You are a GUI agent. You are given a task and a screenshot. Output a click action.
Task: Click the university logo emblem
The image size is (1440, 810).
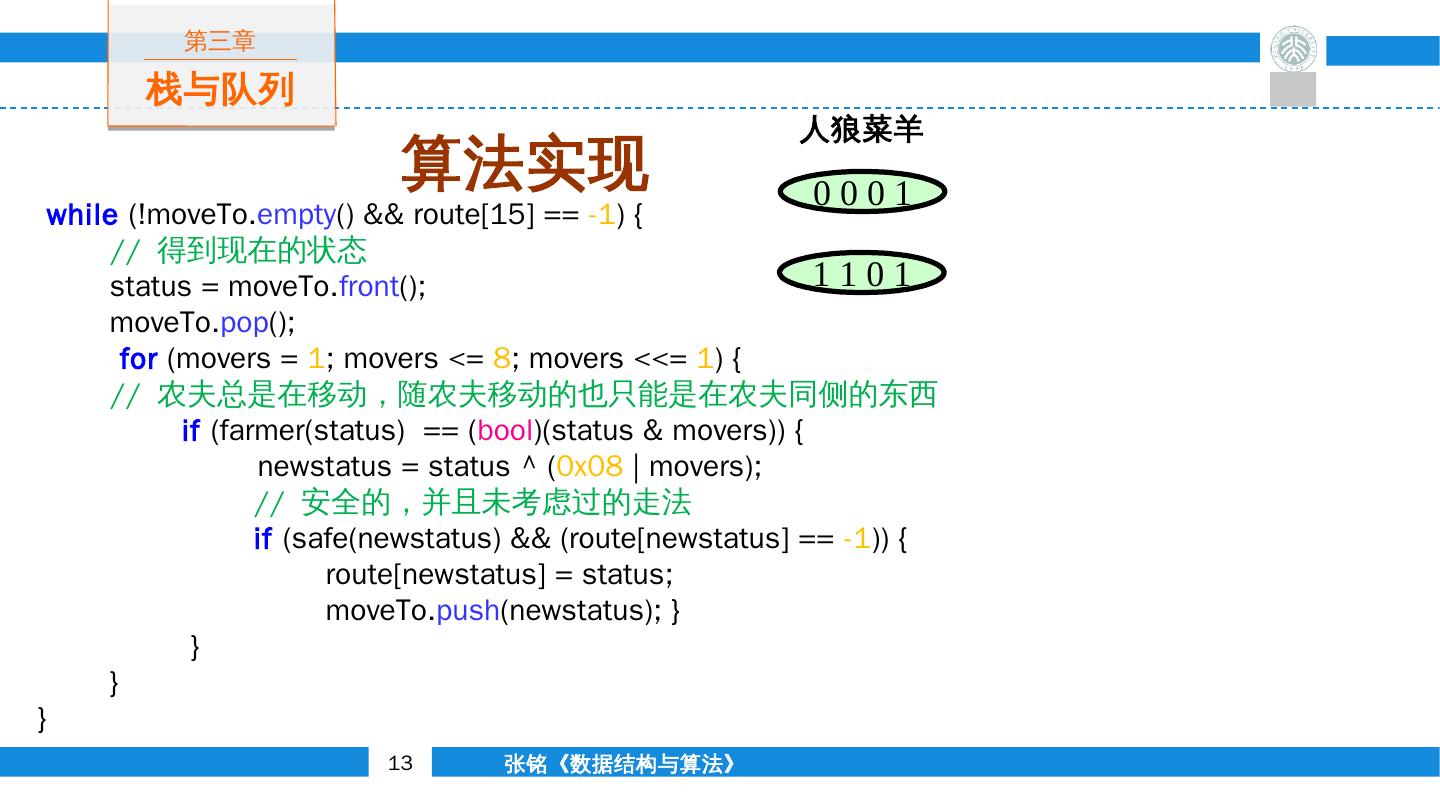coord(1293,48)
